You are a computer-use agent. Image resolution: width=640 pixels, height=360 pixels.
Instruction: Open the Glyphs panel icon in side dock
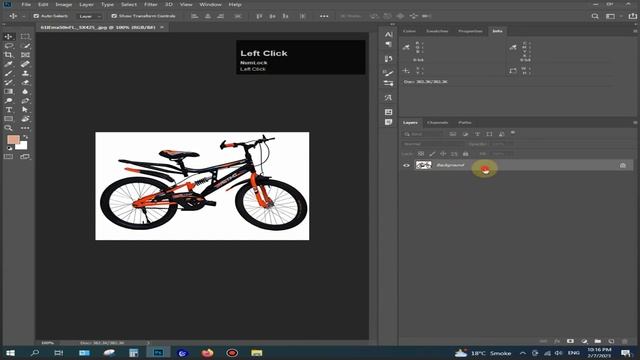[x=388, y=98]
